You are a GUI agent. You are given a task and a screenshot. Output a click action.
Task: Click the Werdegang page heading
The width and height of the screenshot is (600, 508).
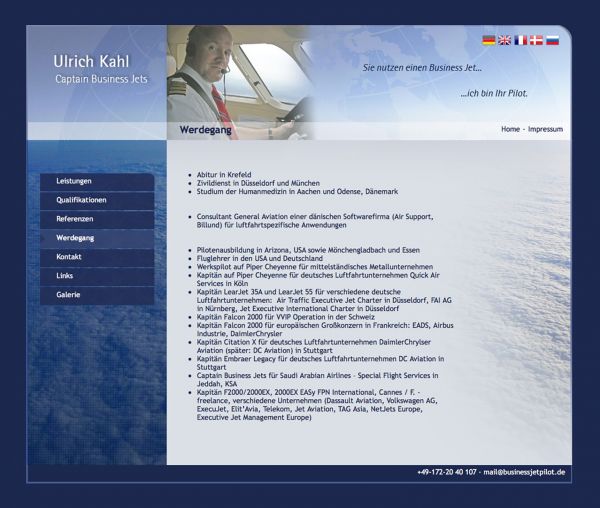207,130
